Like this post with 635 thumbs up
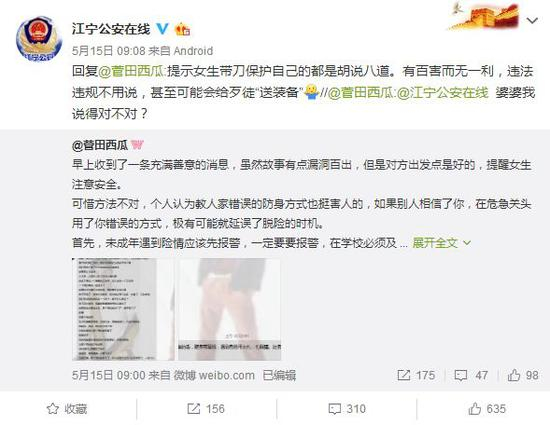Viewport: 550px width, 425px height. (487, 409)
